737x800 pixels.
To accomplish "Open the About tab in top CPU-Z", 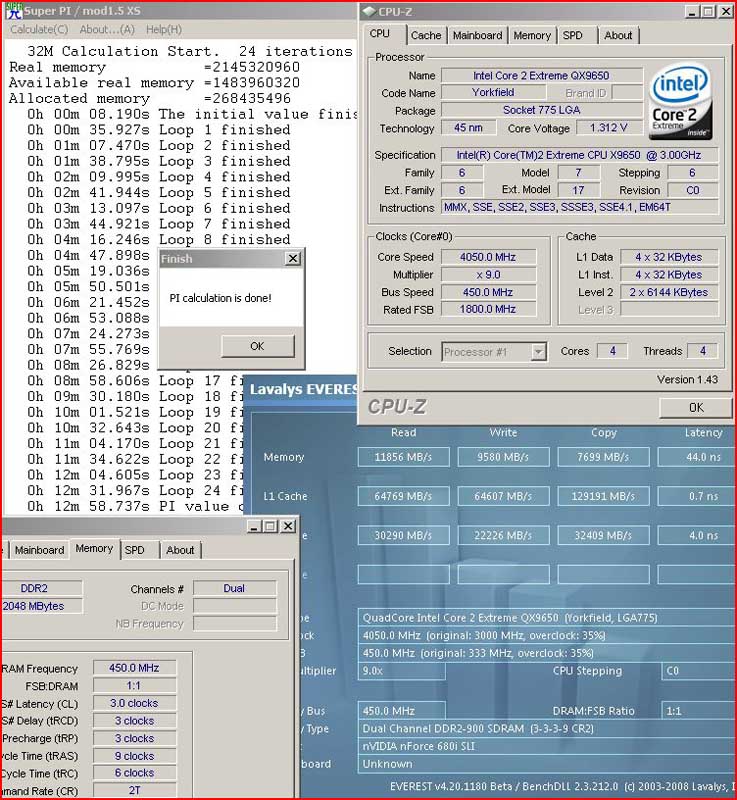I will [x=618, y=35].
